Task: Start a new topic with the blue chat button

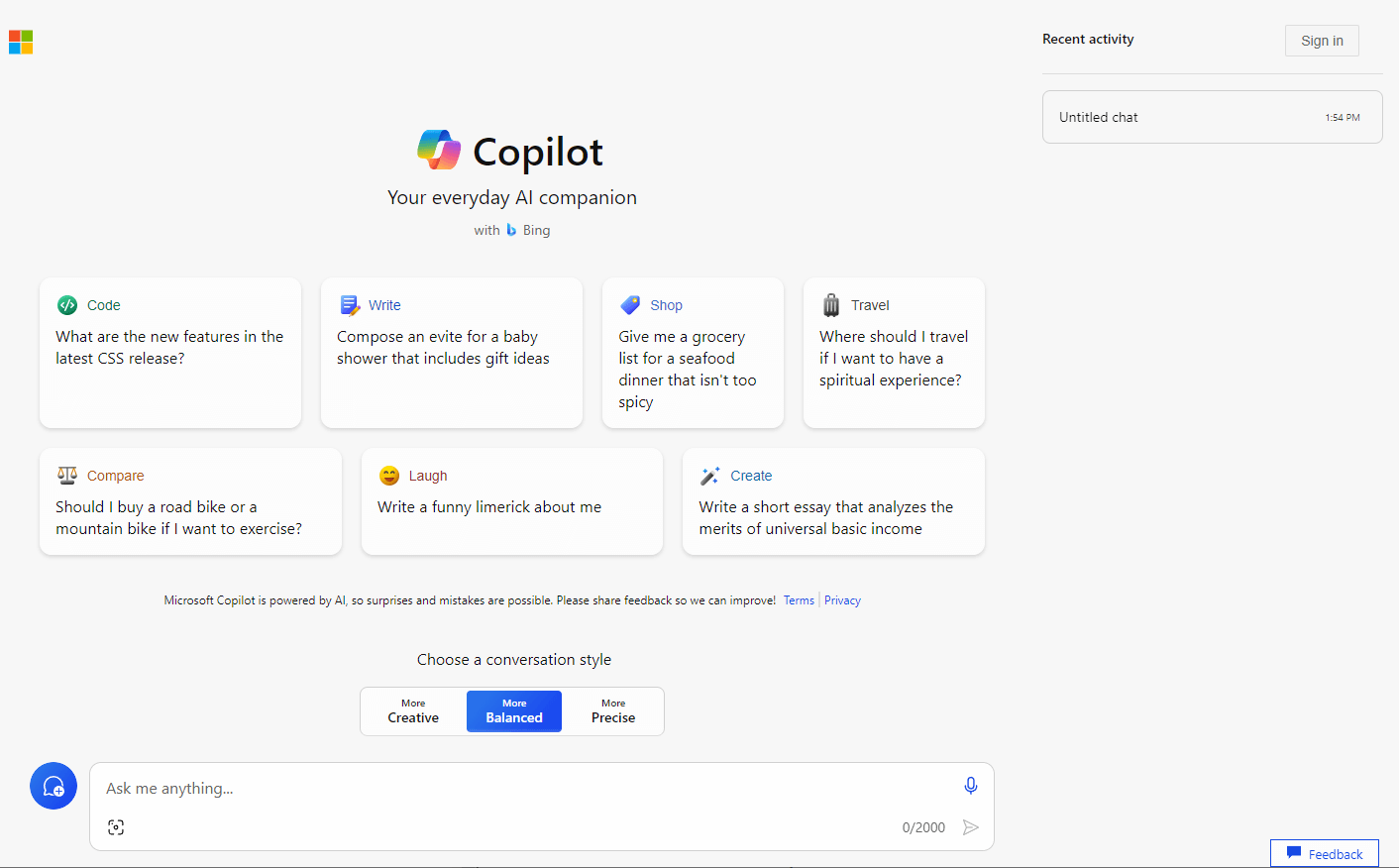Action: (54, 786)
